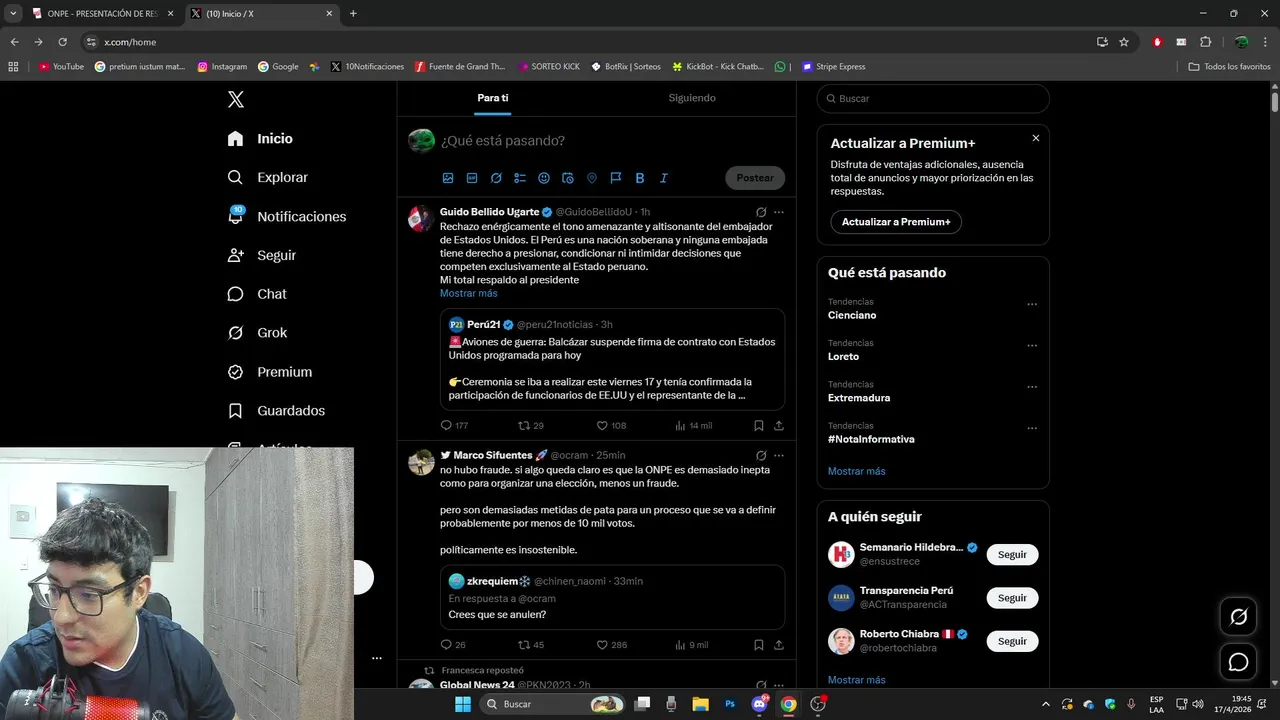
Task: Open Premium in the sidebar
Action: pos(270,372)
